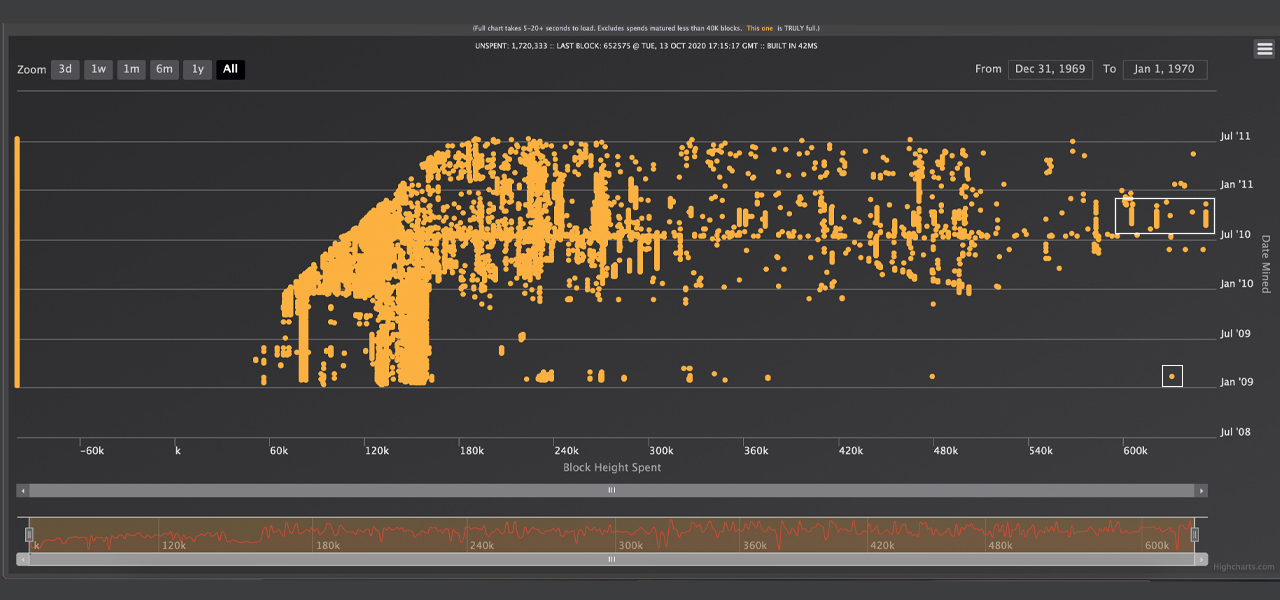Click the 'Block Height Spent' axis title
Image resolution: width=1280 pixels, height=600 pixels.
tap(612, 467)
